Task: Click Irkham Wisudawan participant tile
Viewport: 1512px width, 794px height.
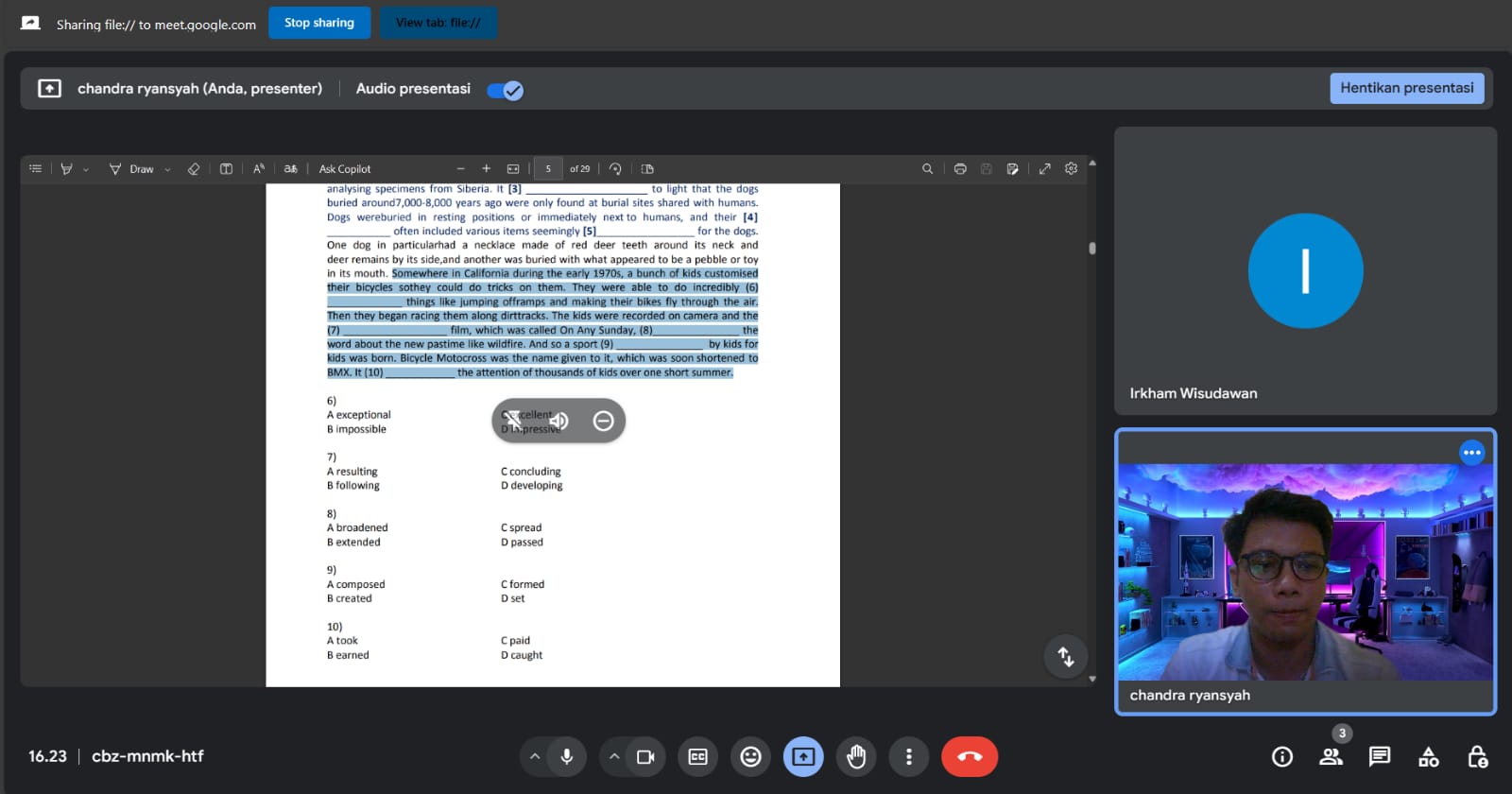Action: point(1305,271)
